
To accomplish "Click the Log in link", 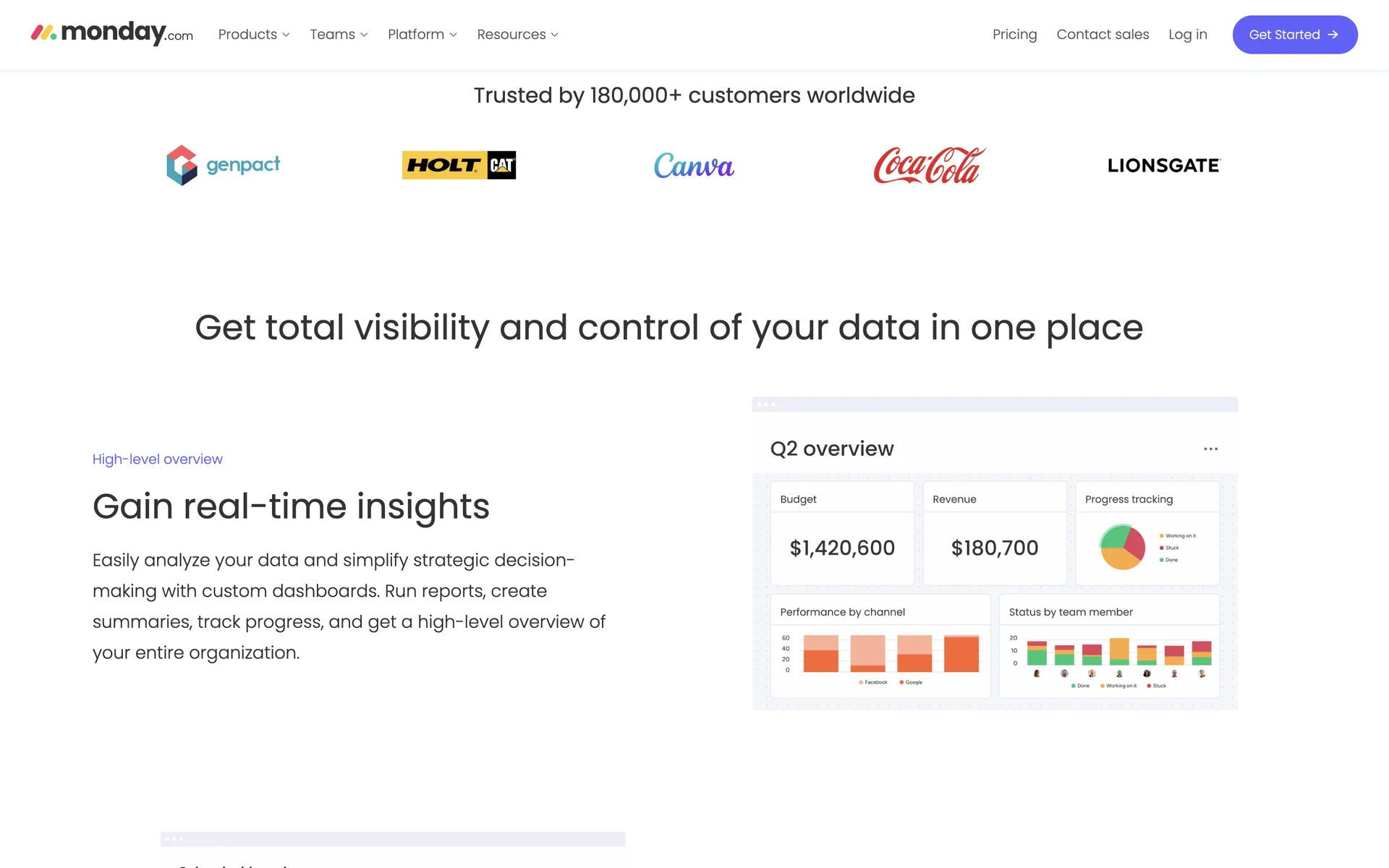I will 1187,35.
